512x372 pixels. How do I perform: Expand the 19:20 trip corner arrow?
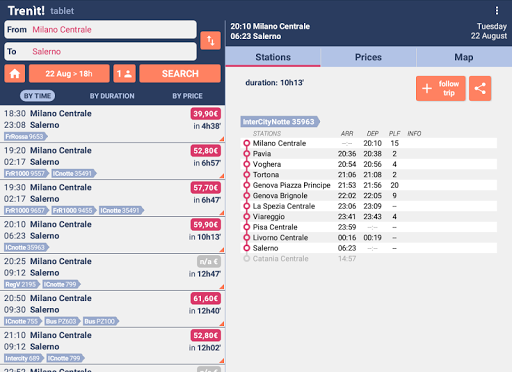[x=222, y=176]
